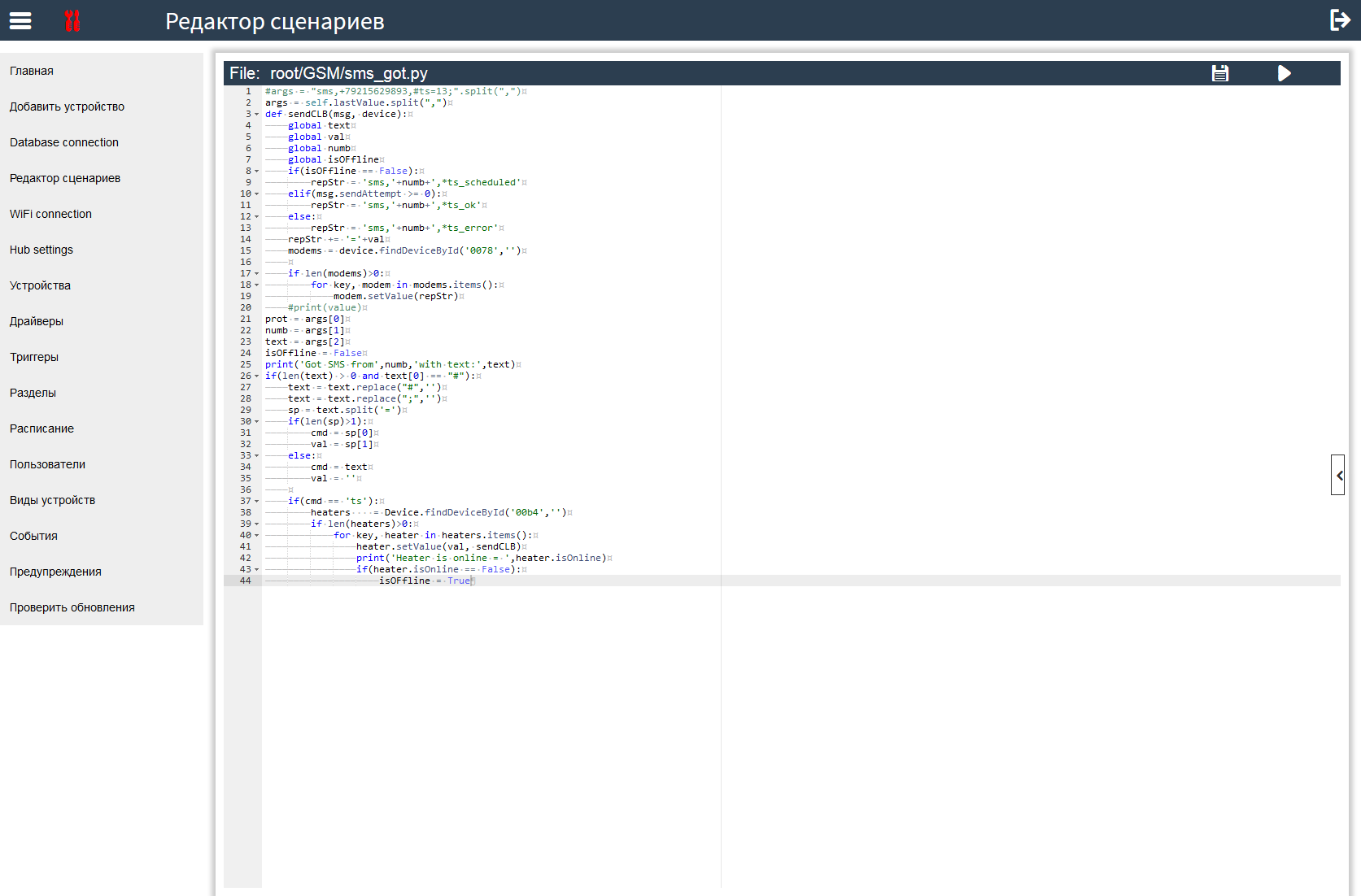The width and height of the screenshot is (1361, 896).
Task: Collapse the sendCLB function fold arrow
Action: tap(255, 114)
